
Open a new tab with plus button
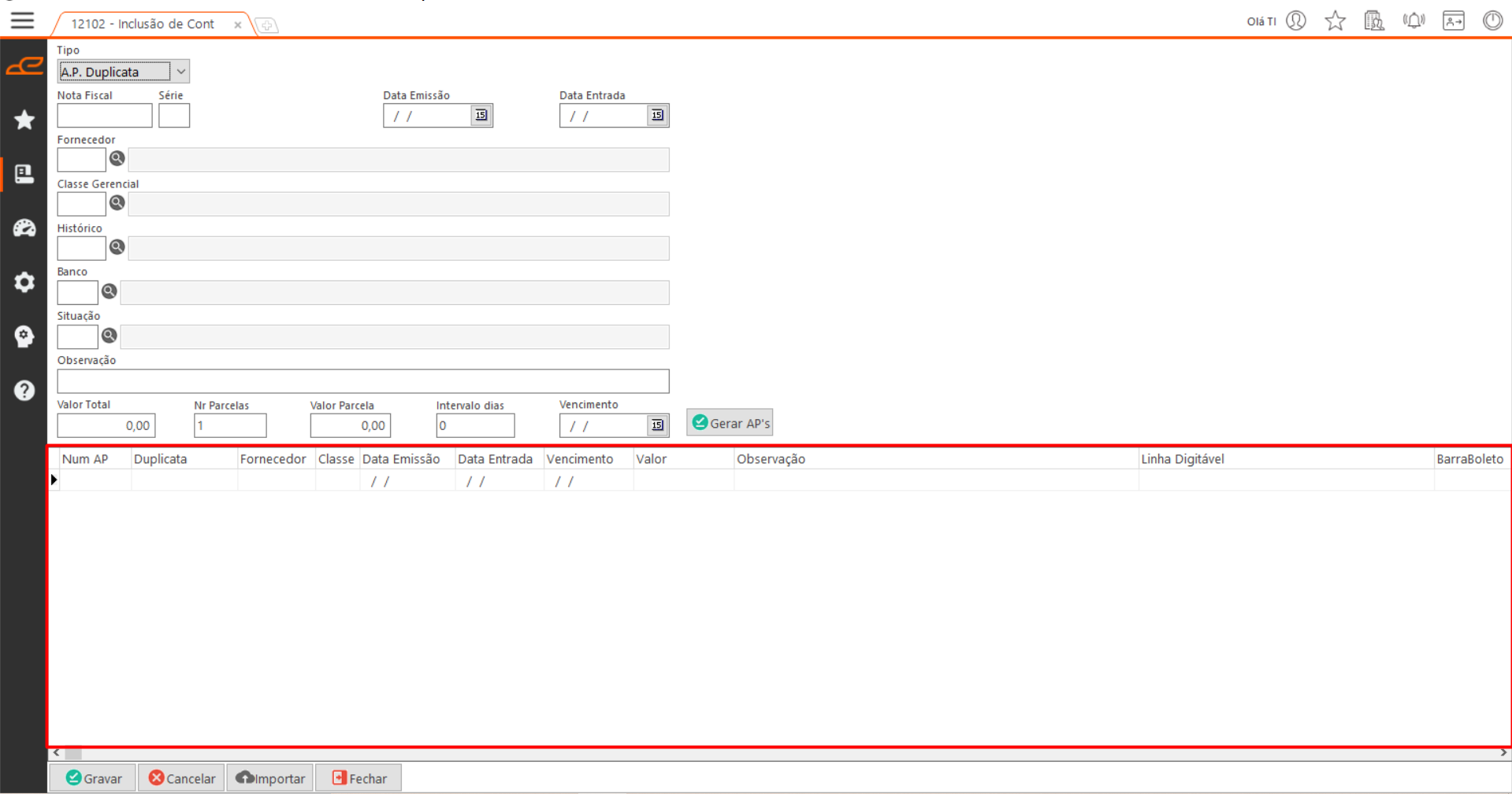click(x=267, y=26)
